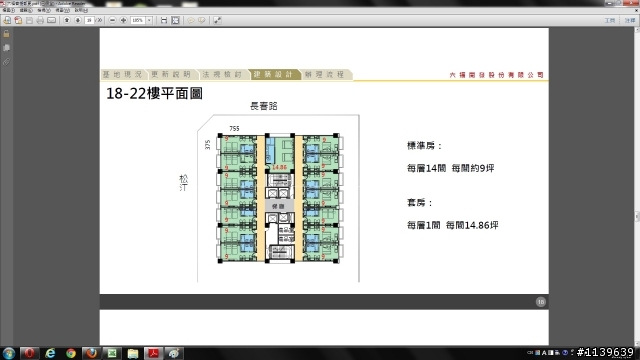Click the page number 18 badge
Viewport: 640px width, 360px height.
[541, 302]
